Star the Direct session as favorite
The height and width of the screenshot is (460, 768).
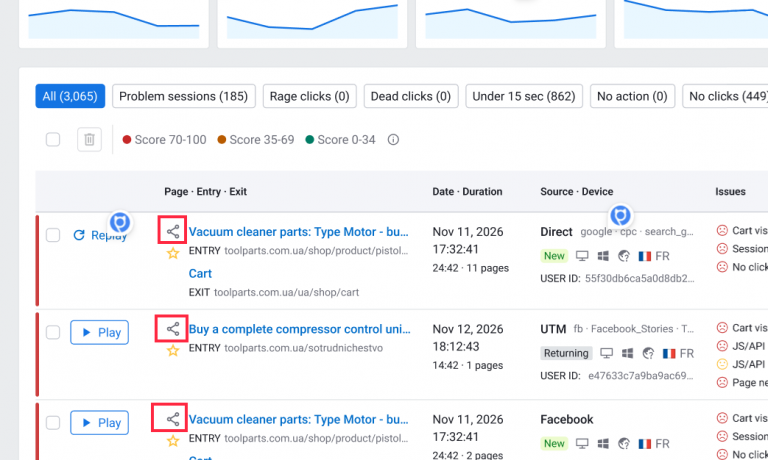click(173, 253)
